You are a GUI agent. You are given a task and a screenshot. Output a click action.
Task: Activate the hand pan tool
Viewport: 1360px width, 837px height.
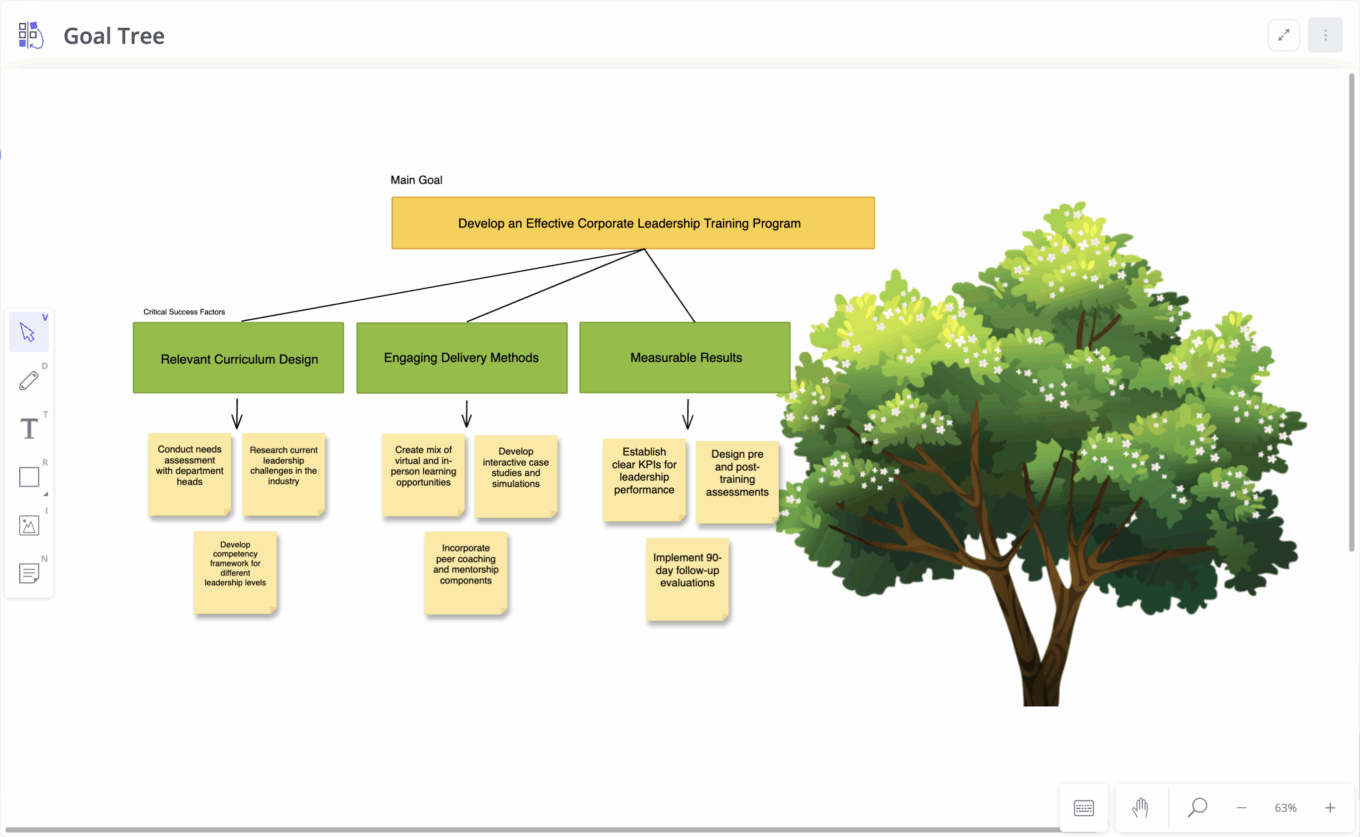(1140, 807)
